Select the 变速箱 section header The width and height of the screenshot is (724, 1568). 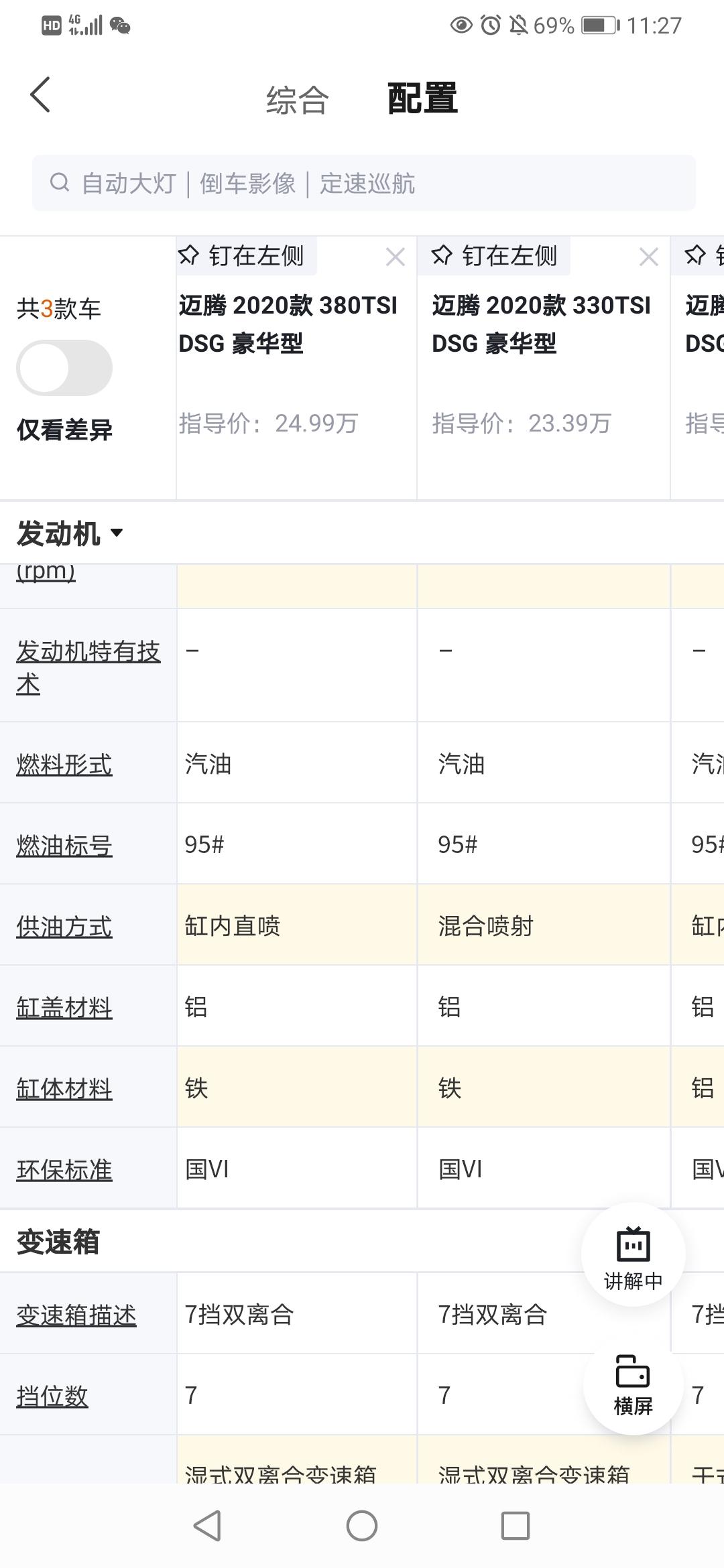(58, 1242)
